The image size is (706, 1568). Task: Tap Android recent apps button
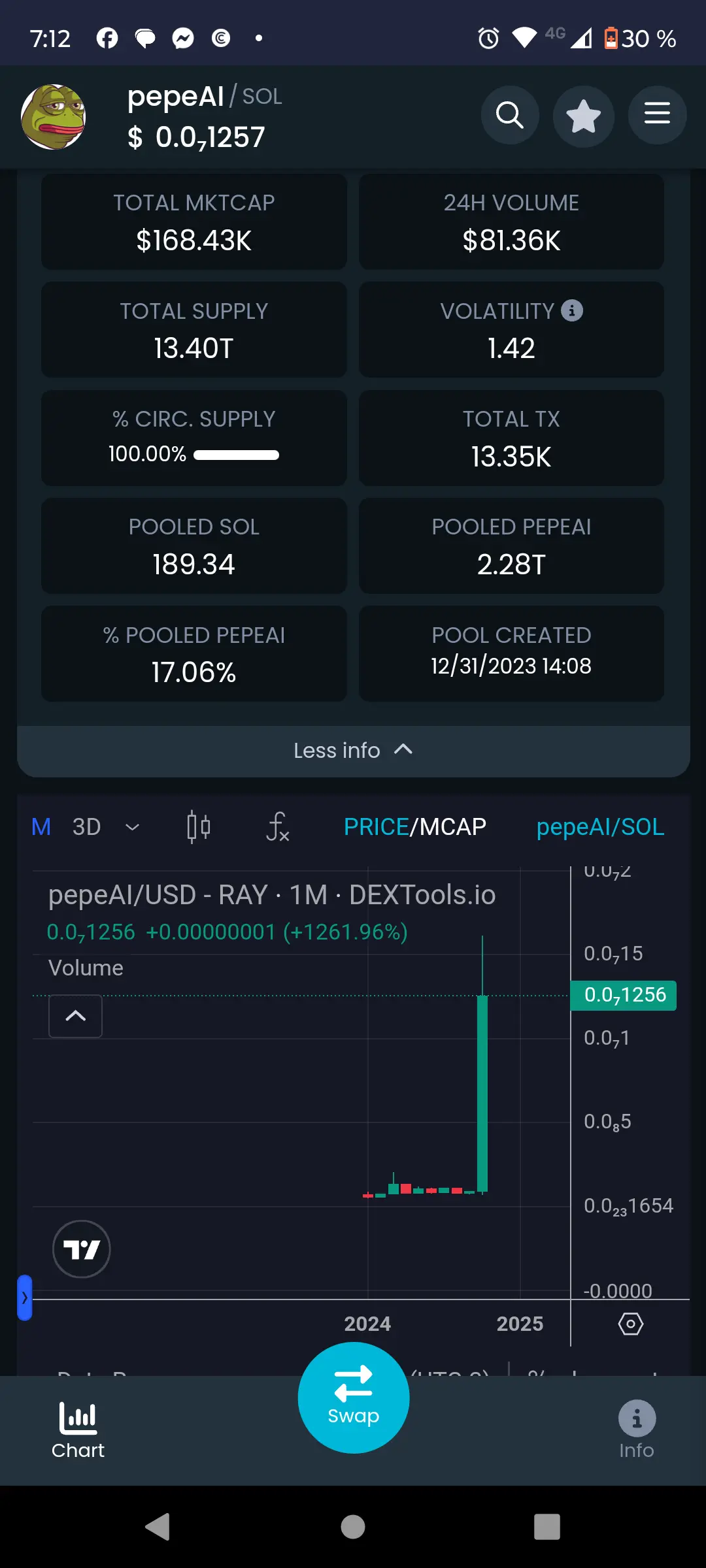pos(547,1527)
